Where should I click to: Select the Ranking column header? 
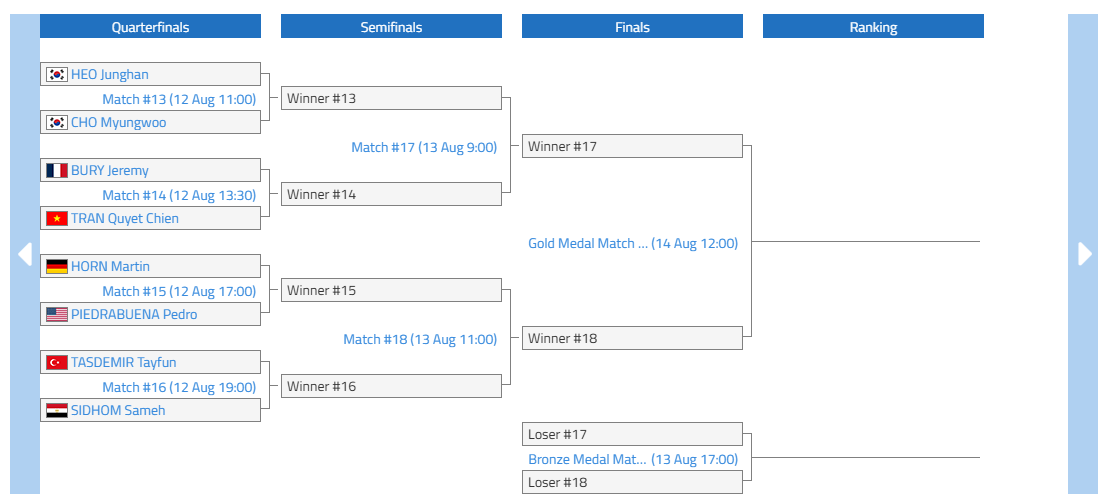tap(873, 27)
